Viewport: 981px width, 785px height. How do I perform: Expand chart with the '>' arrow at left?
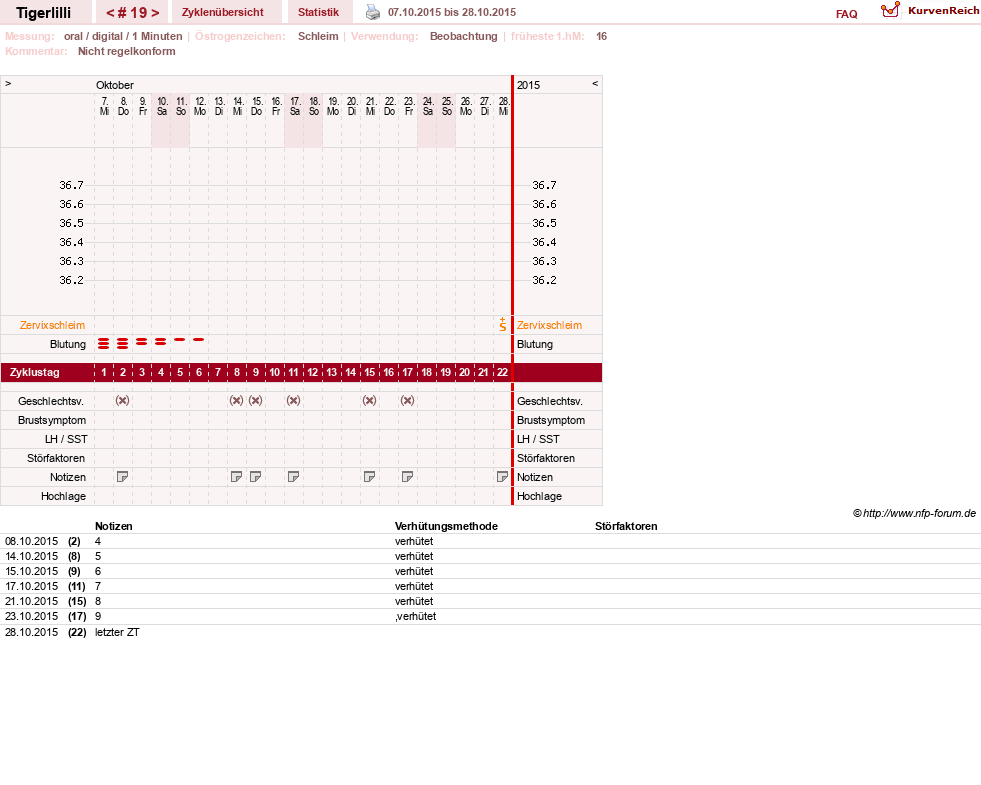pyautogui.click(x=8, y=83)
